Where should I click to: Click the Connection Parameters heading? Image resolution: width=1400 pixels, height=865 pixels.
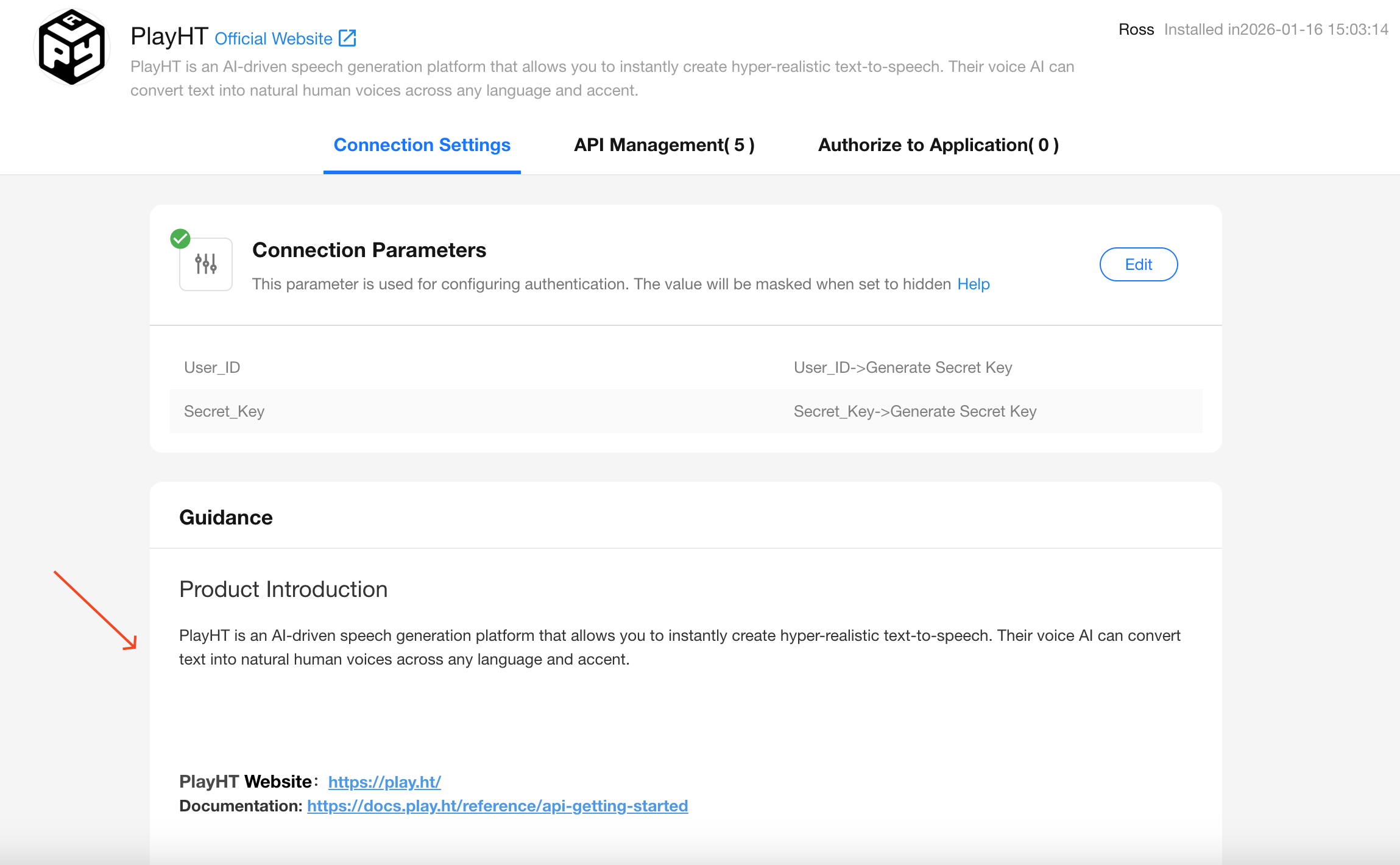(369, 250)
